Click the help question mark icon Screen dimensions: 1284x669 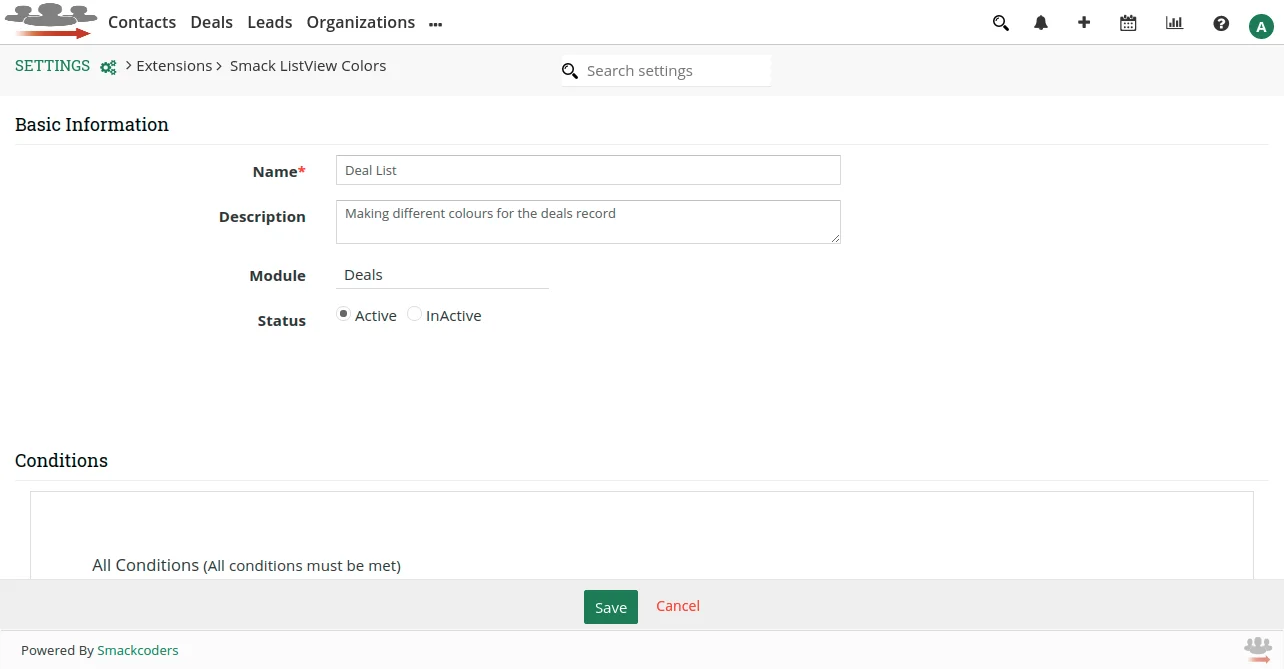[1221, 22]
